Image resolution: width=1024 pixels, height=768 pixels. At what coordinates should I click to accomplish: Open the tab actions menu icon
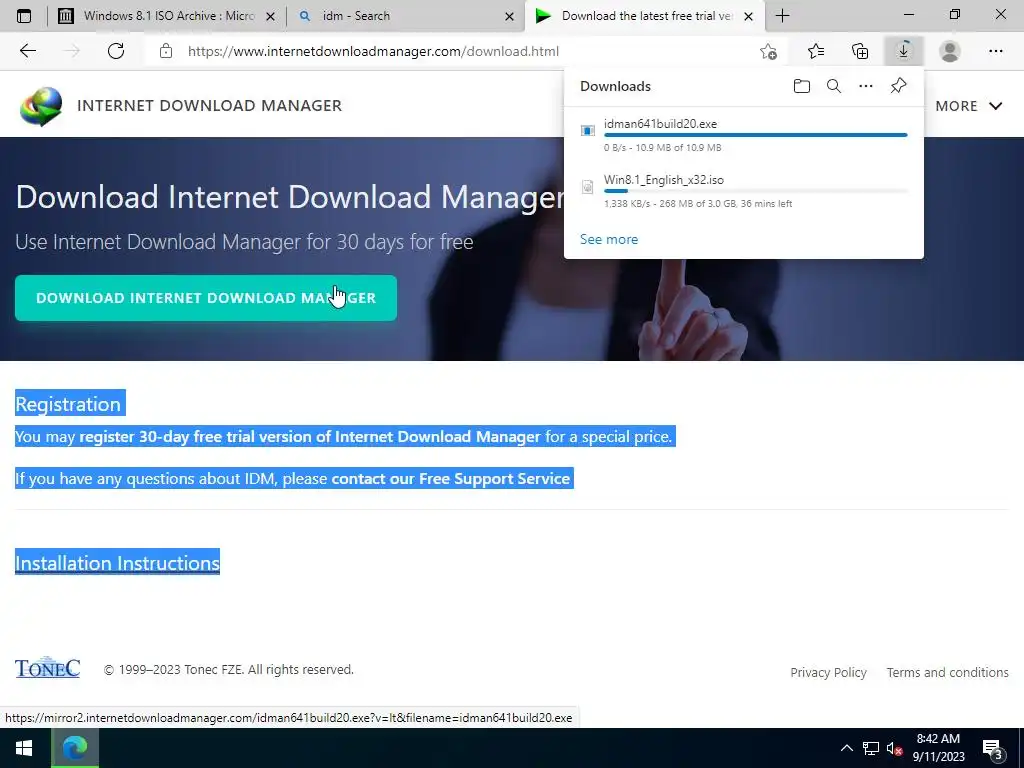[24, 16]
